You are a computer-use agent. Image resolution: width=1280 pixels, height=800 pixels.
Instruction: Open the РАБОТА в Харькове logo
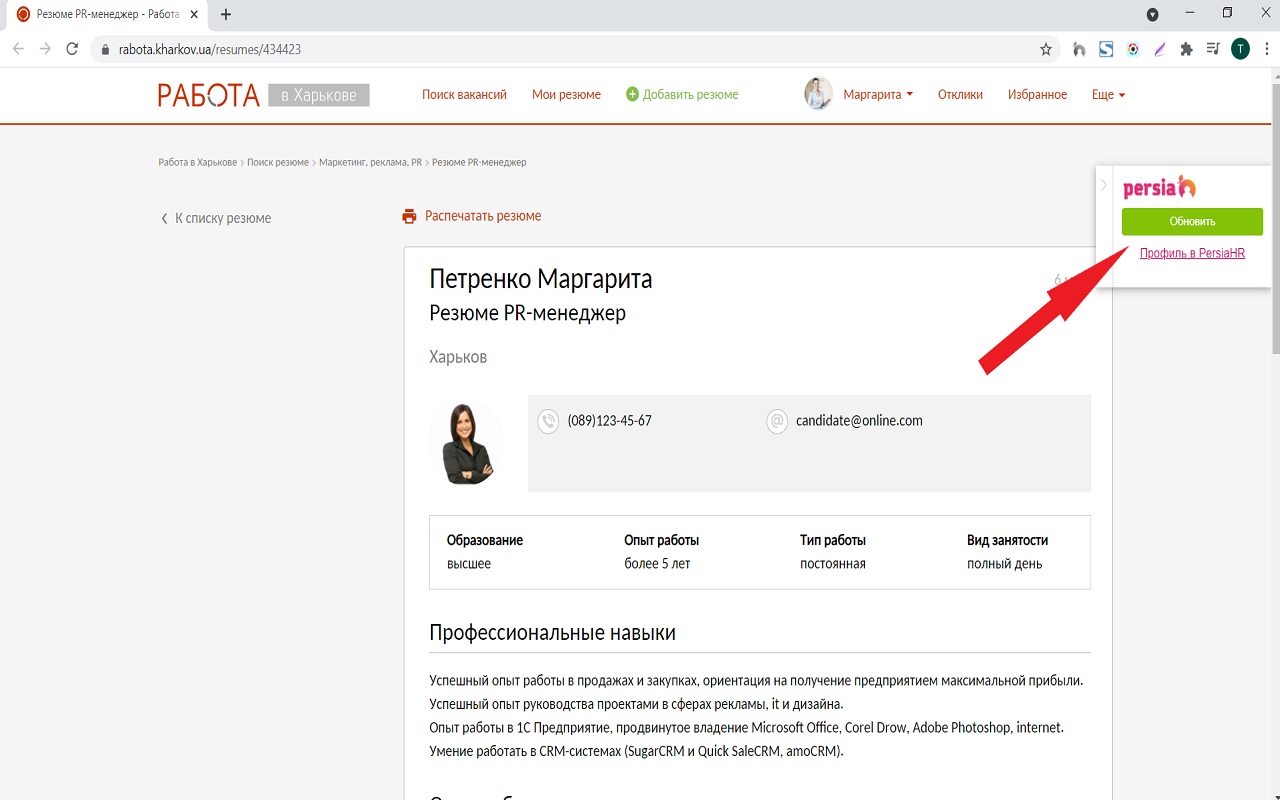click(x=209, y=95)
